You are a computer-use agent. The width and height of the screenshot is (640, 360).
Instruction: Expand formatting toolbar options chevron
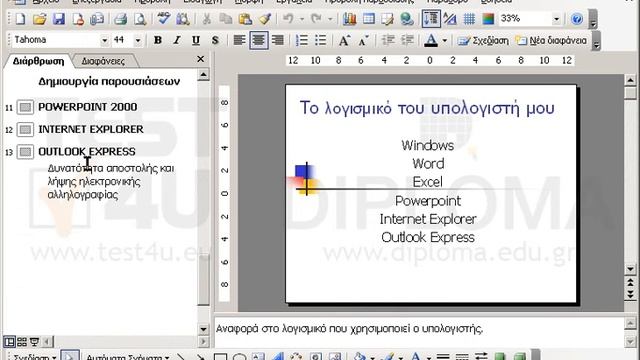point(596,41)
